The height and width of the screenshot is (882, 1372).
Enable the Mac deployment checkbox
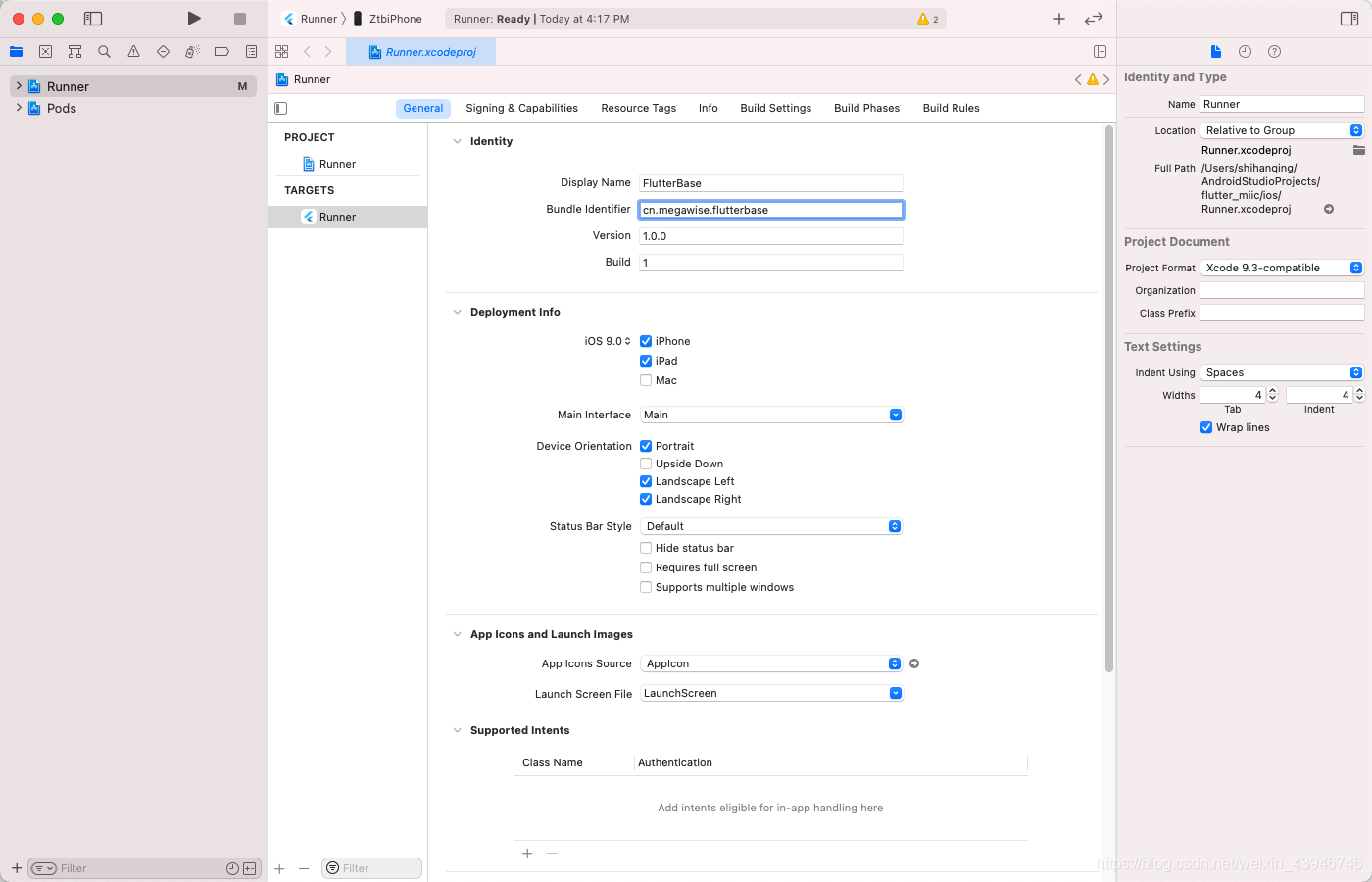click(646, 380)
